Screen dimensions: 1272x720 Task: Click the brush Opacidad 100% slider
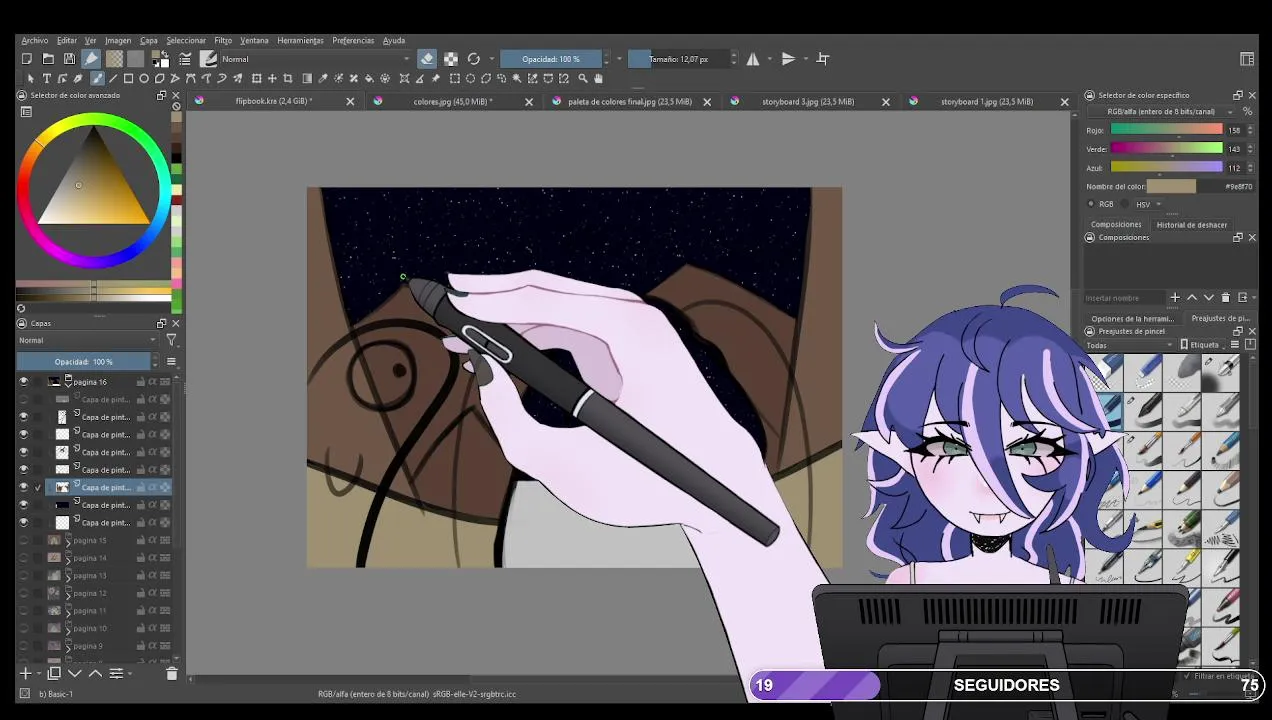[550, 59]
